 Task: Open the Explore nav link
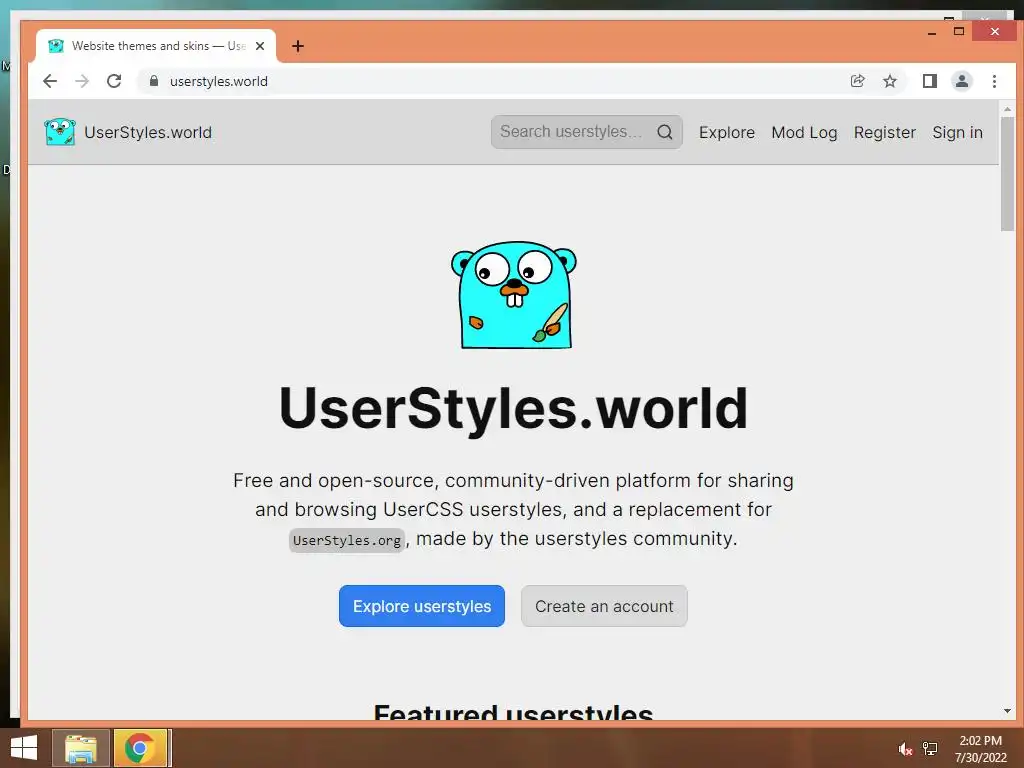[726, 133]
